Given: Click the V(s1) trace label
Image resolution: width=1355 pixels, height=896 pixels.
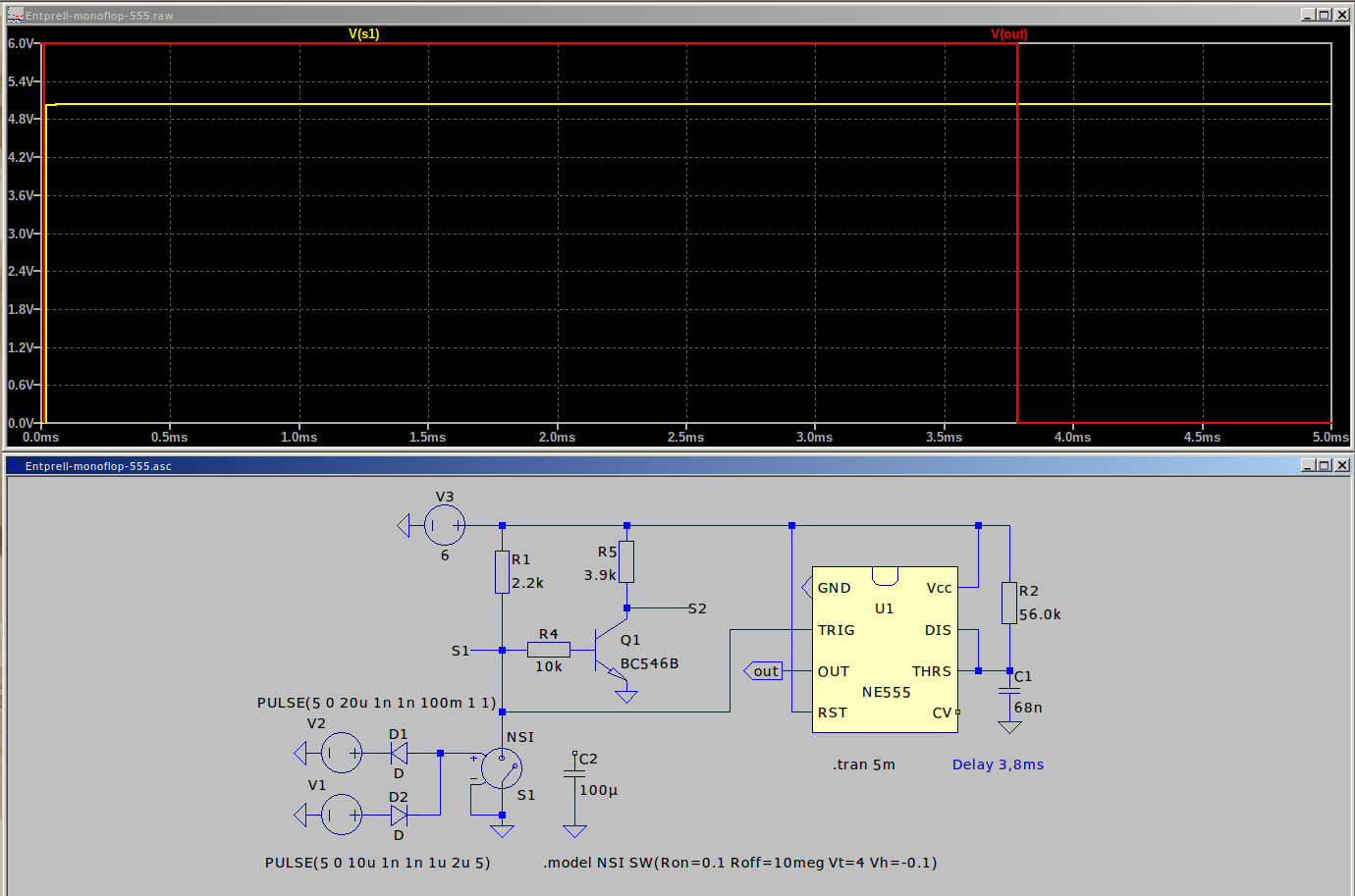Looking at the screenshot, I should tap(363, 33).
